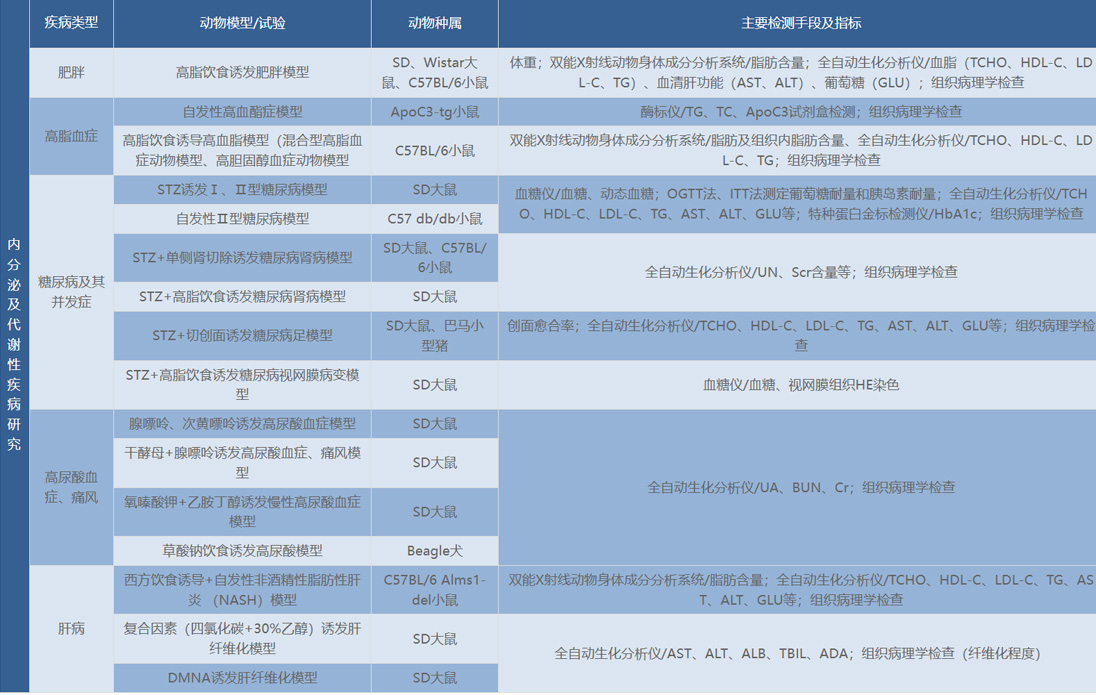Image resolution: width=1096 pixels, height=695 pixels.
Task: Select the C57 db/db小鼠 species cell
Action: pos(435,218)
